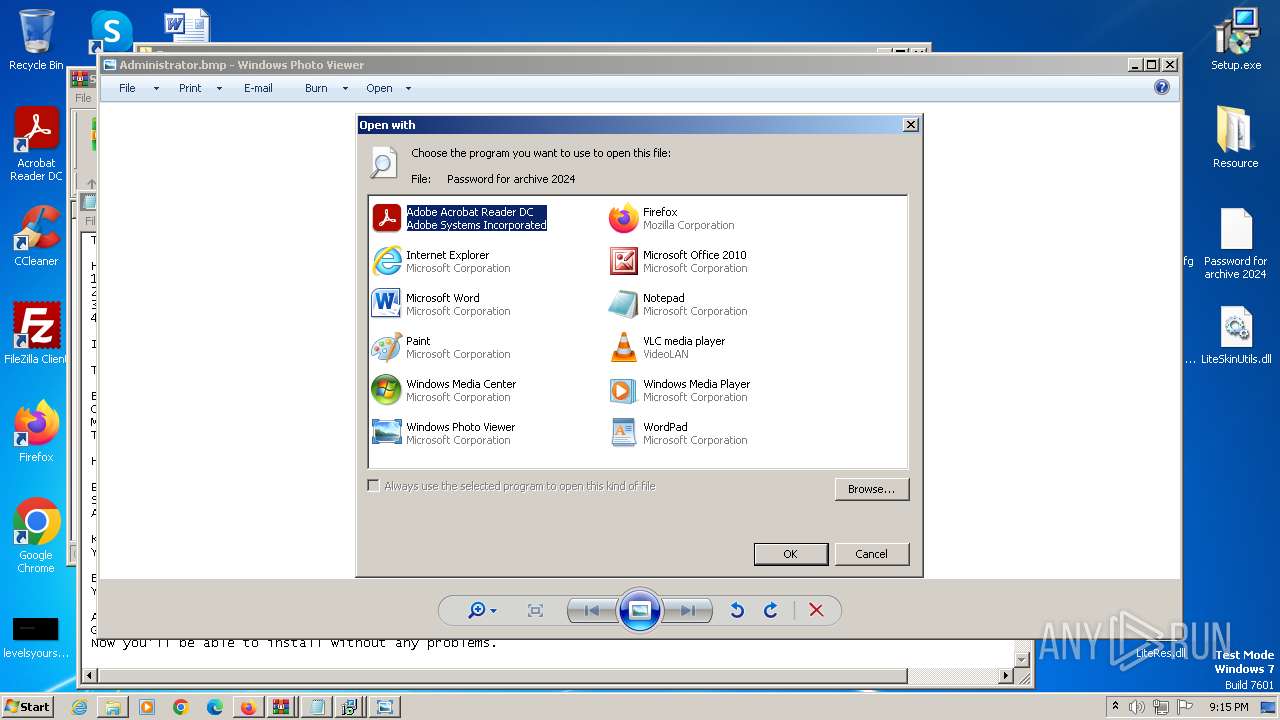Click the Actual size button
This screenshot has width=1280, height=720.
(x=535, y=610)
